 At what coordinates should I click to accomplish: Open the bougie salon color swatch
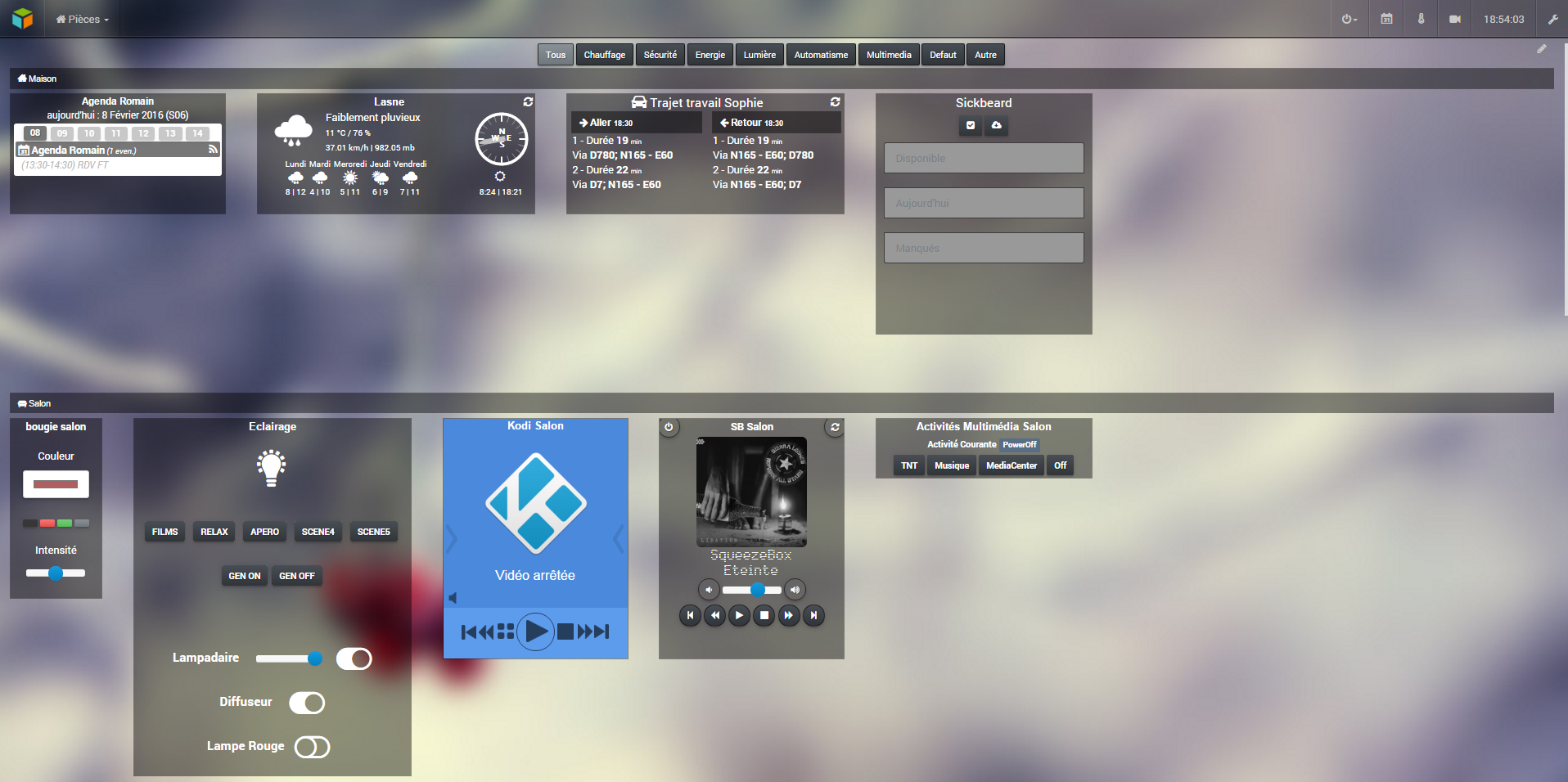click(56, 484)
